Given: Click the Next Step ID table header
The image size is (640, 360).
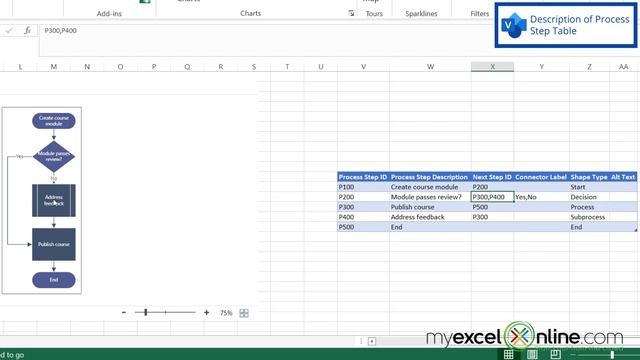Looking at the screenshot, I should coord(492,177).
